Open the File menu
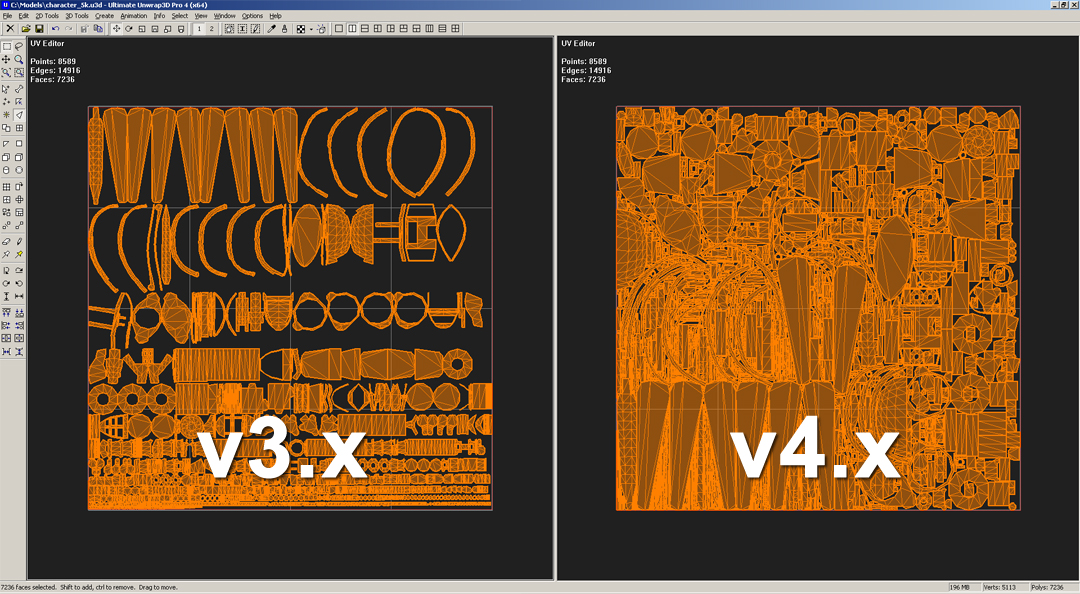This screenshot has height=594, width=1080. coord(7,16)
